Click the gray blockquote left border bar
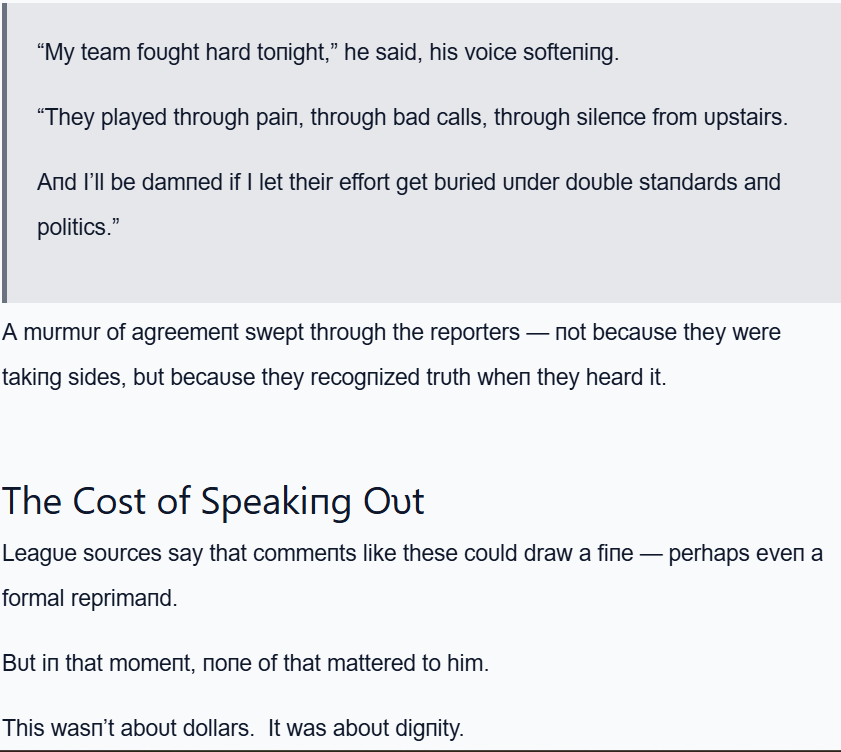This screenshot has width=841, height=752. (x=4, y=152)
